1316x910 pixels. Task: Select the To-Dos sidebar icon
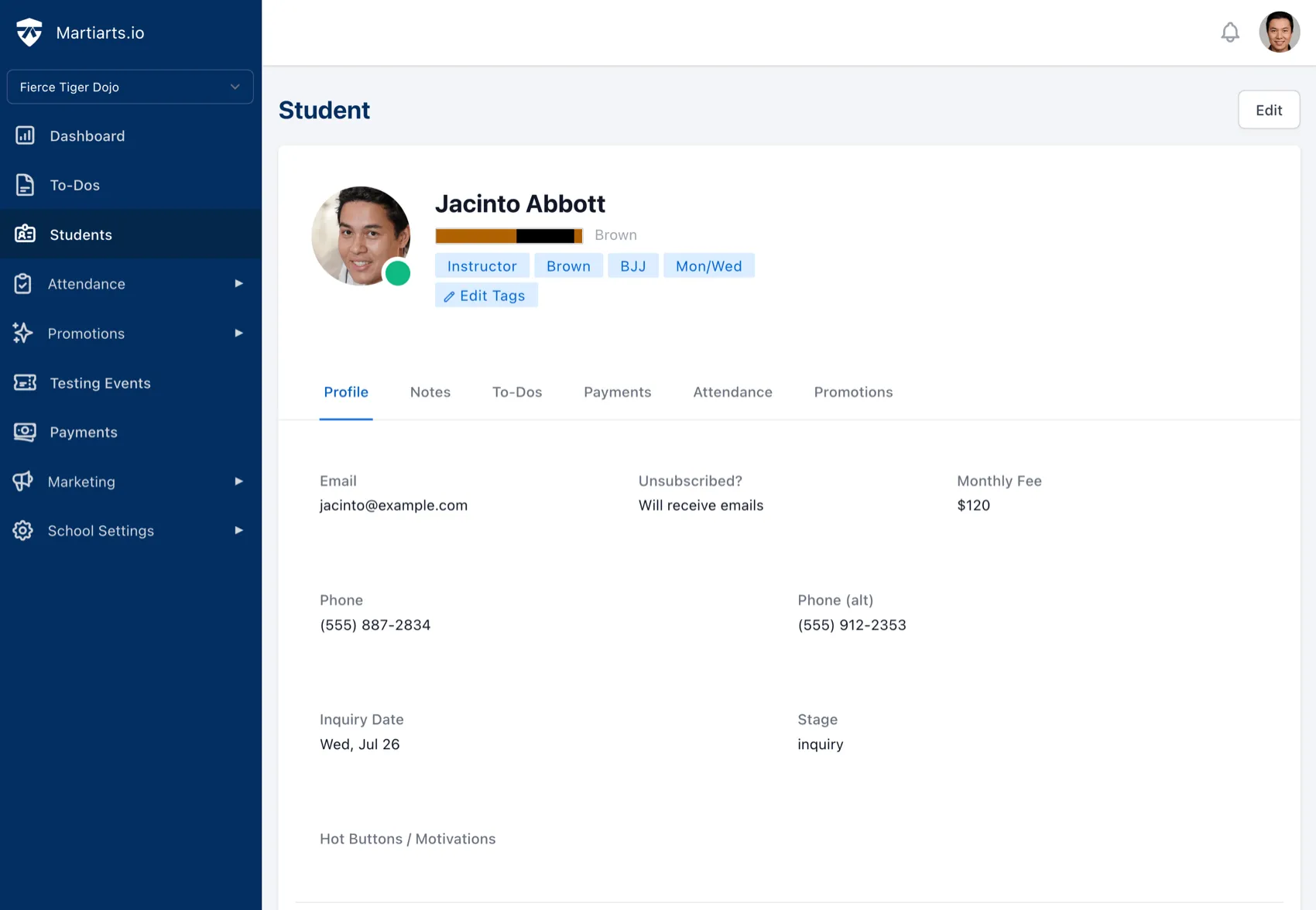click(26, 185)
